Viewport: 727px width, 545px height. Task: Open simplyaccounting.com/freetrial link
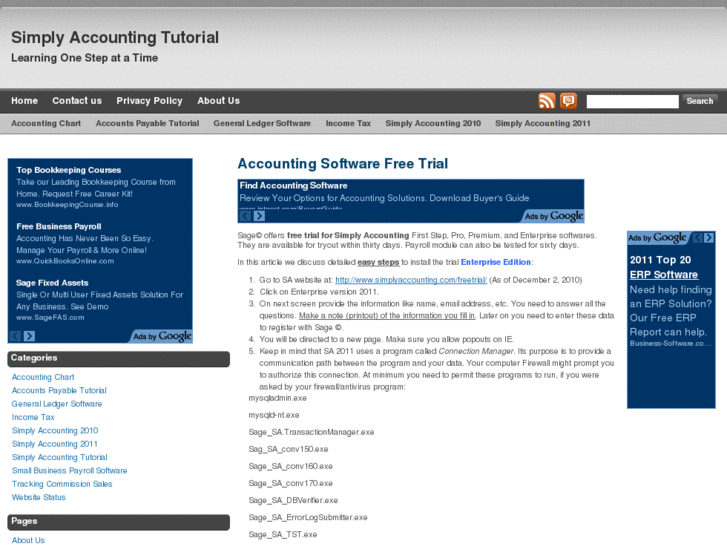[411, 280]
